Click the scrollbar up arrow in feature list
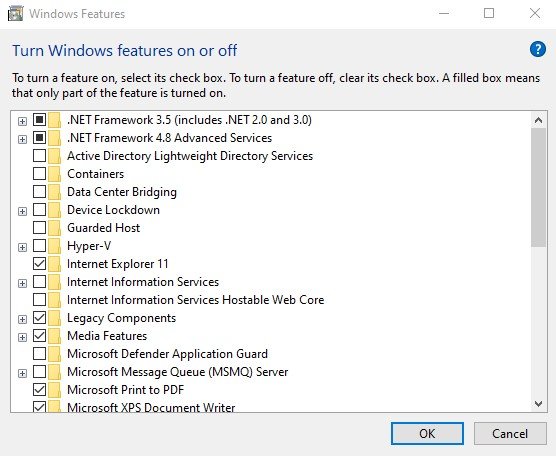Image resolution: width=556 pixels, height=456 pixels. pyautogui.click(x=538, y=120)
